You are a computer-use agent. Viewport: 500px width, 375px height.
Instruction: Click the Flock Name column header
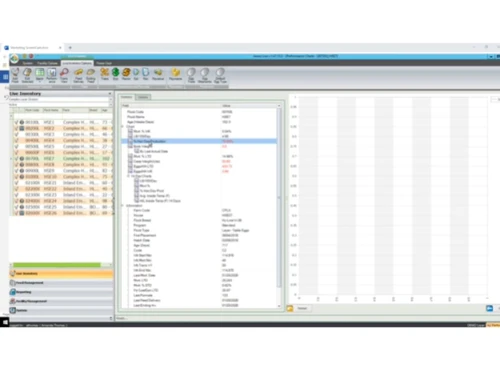tap(51, 110)
